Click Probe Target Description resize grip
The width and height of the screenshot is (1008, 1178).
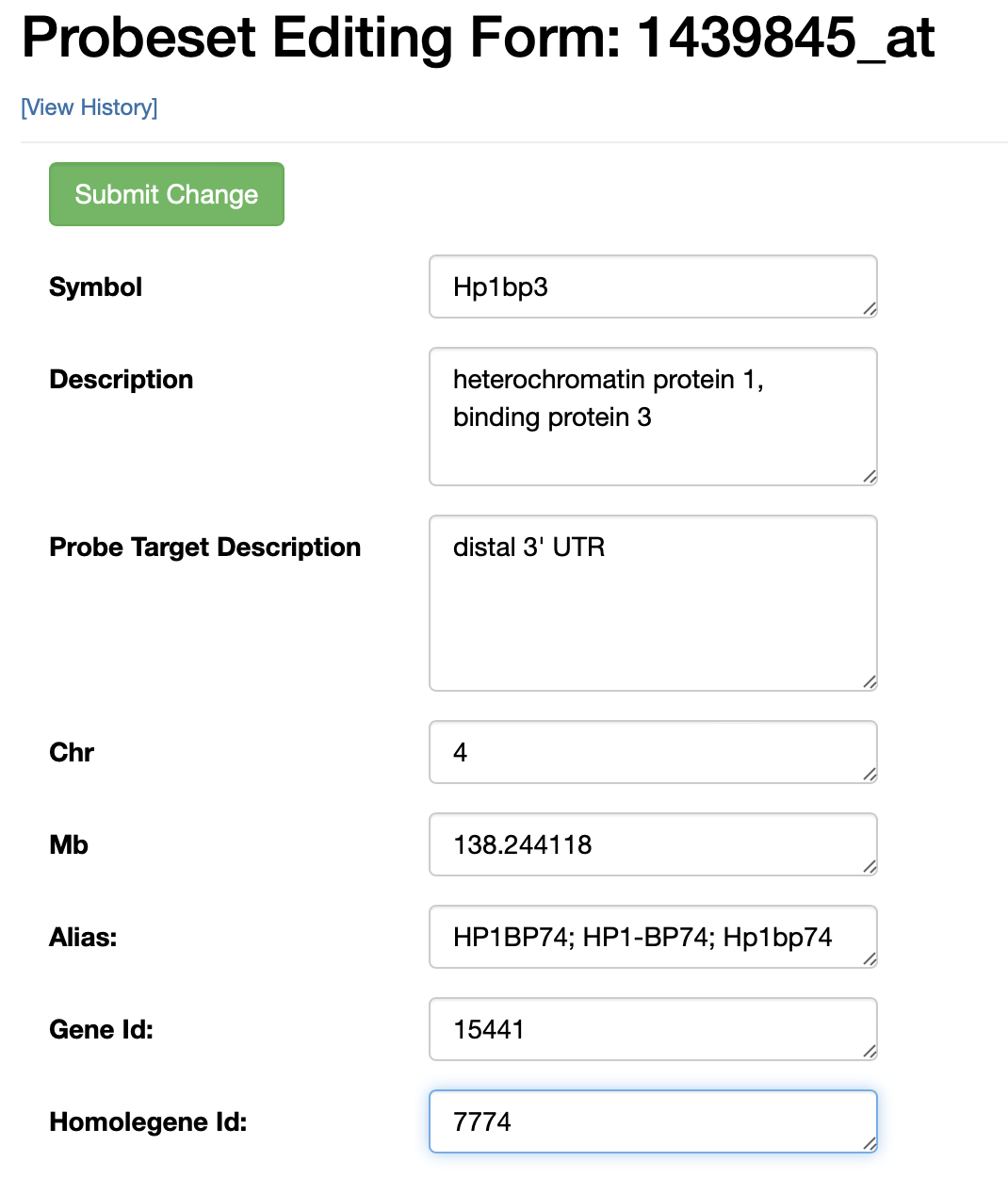point(870,682)
